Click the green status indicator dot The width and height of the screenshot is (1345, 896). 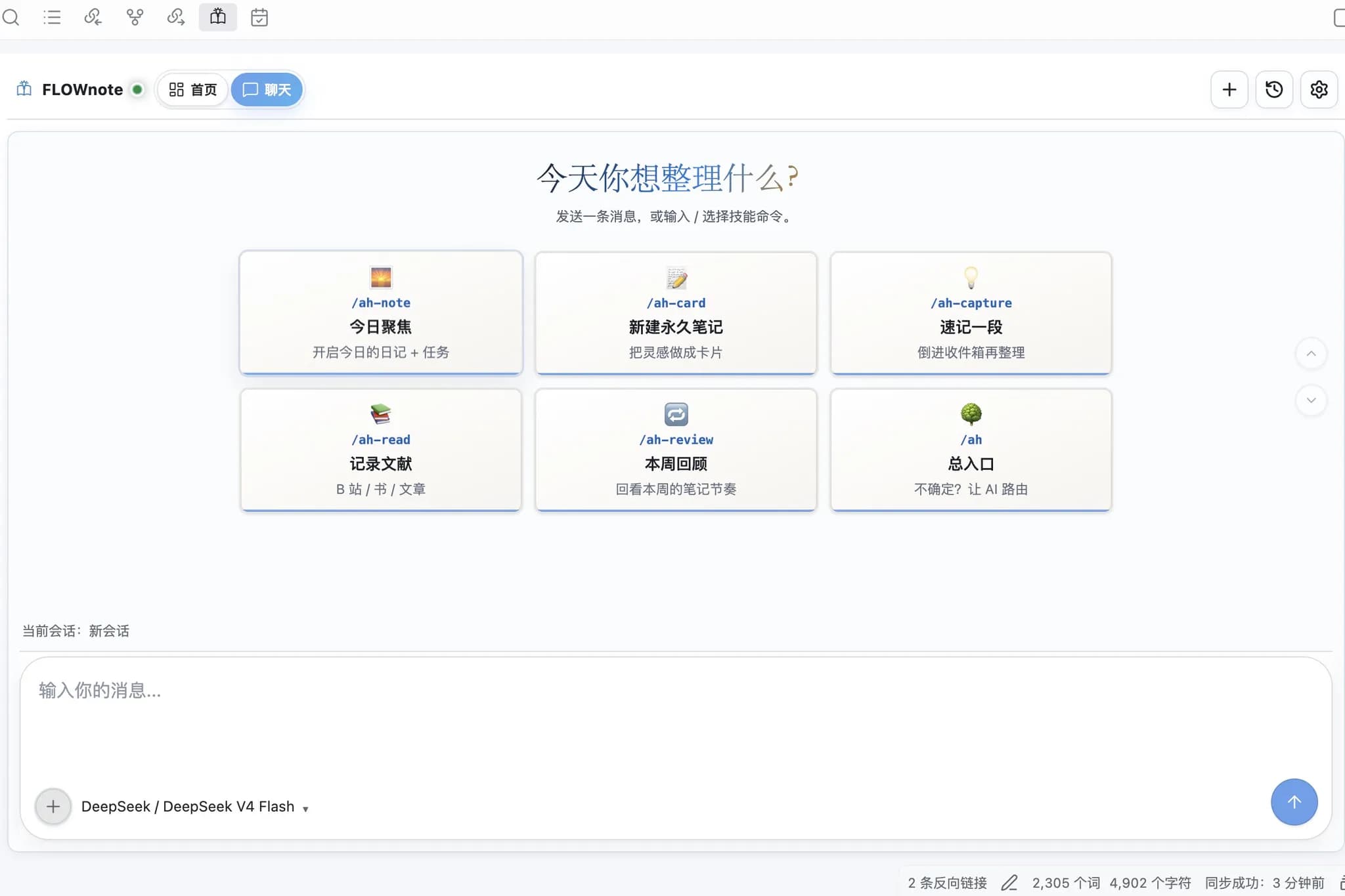(x=137, y=89)
